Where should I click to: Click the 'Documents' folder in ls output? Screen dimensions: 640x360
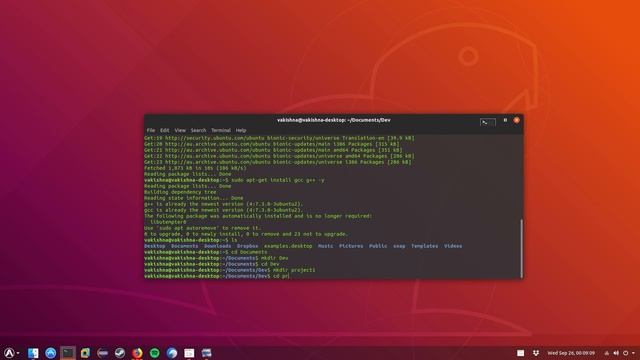click(x=184, y=246)
